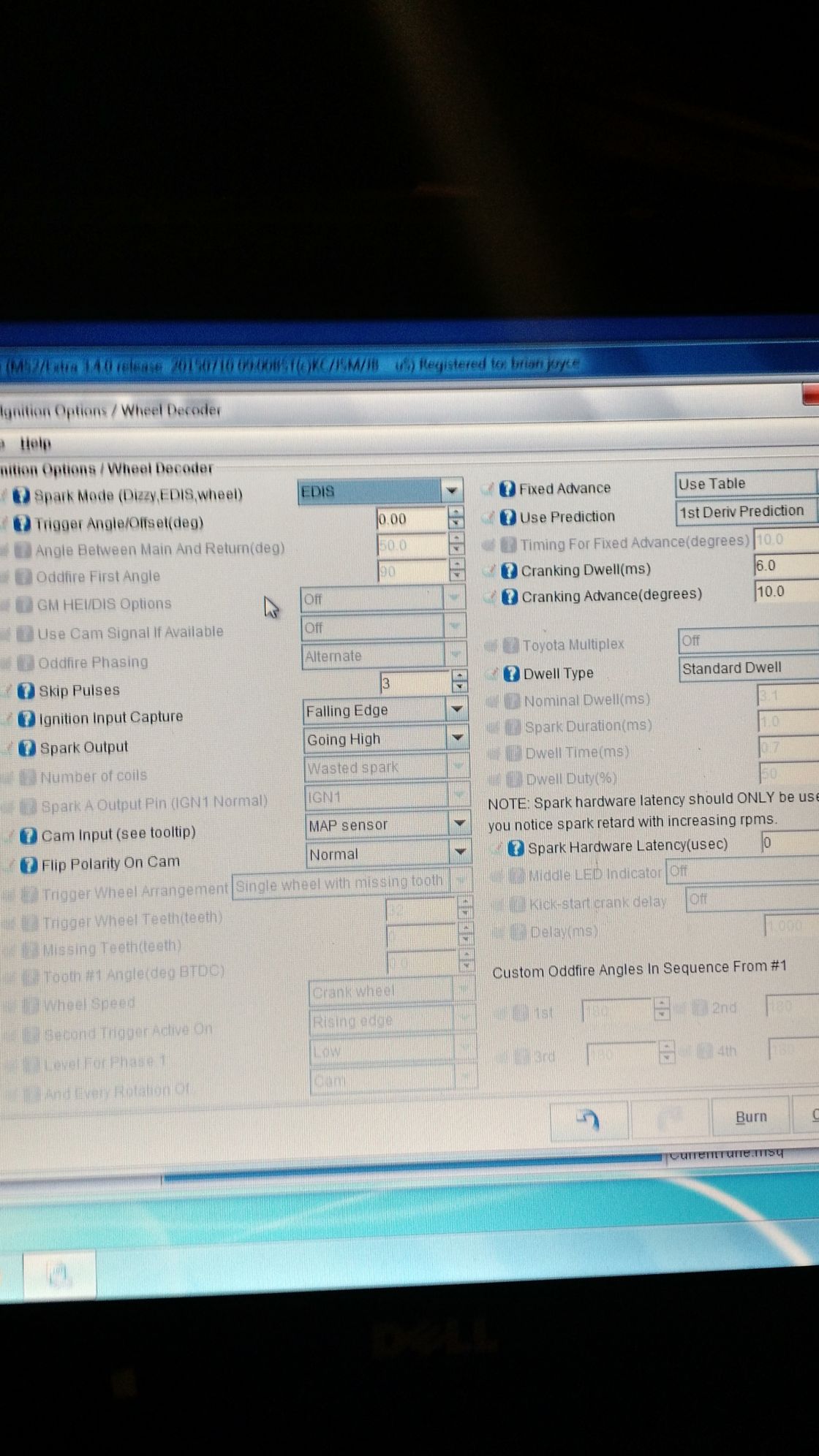Open Flip Polarity On Cam Normal dropdown
This screenshot has width=819, height=1456.
388,854
